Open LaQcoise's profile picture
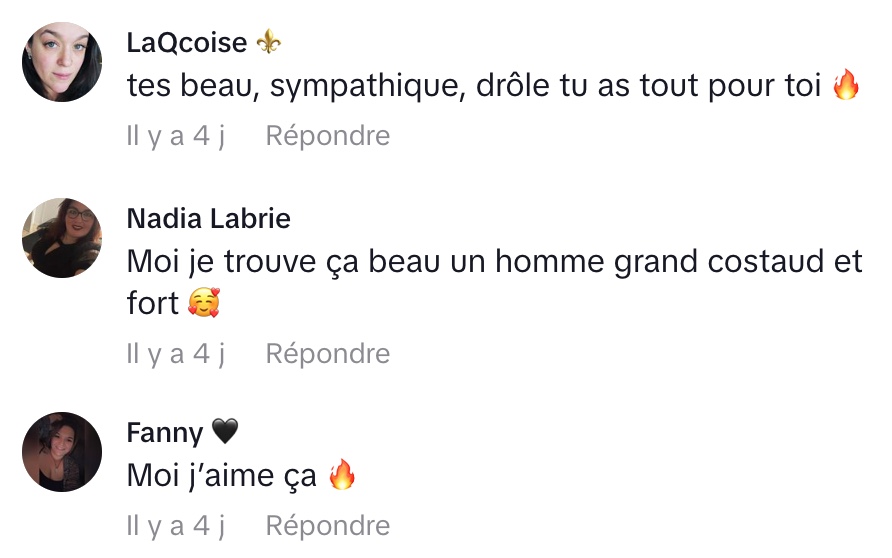Viewport: 892px width, 558px height. [62, 62]
